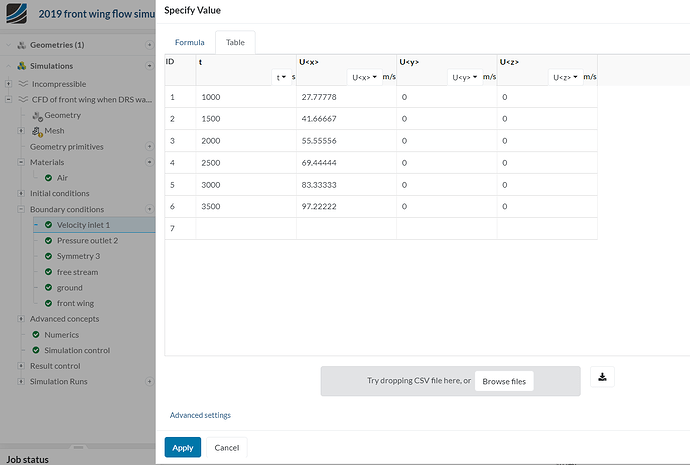
Task: Switch to the Formula tab
Action: pos(190,42)
